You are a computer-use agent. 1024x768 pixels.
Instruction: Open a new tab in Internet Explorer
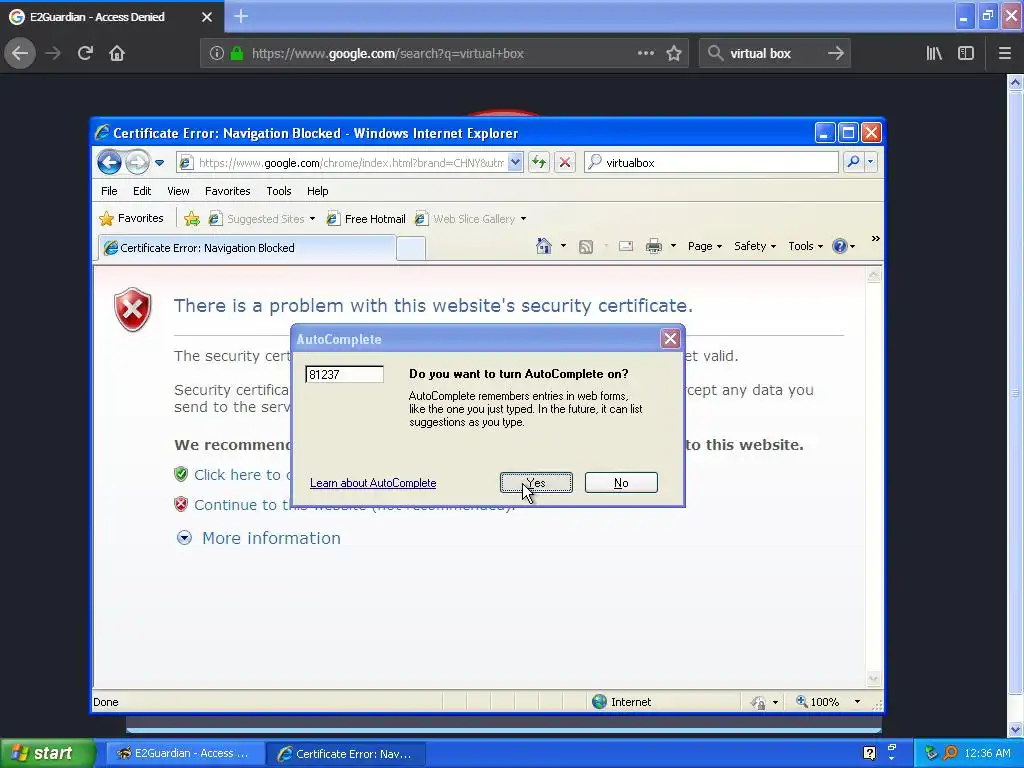point(411,249)
